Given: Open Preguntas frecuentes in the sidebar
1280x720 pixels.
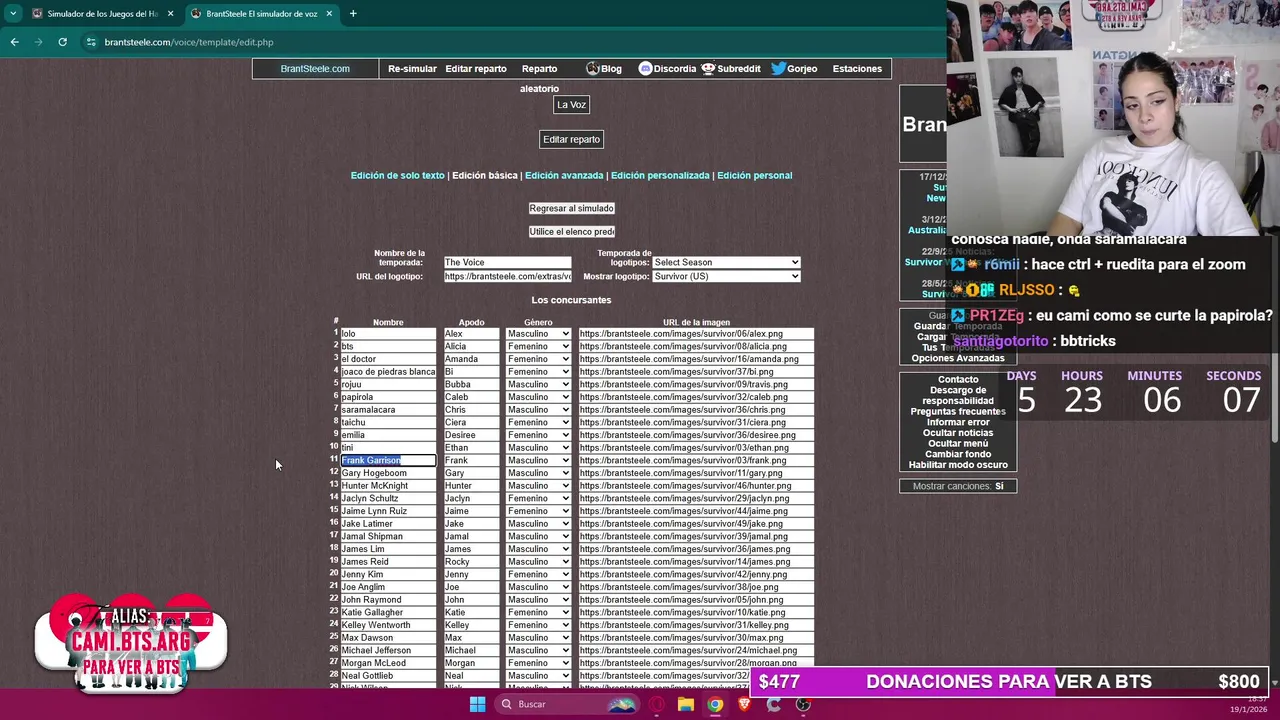Looking at the screenshot, I should [958, 412].
